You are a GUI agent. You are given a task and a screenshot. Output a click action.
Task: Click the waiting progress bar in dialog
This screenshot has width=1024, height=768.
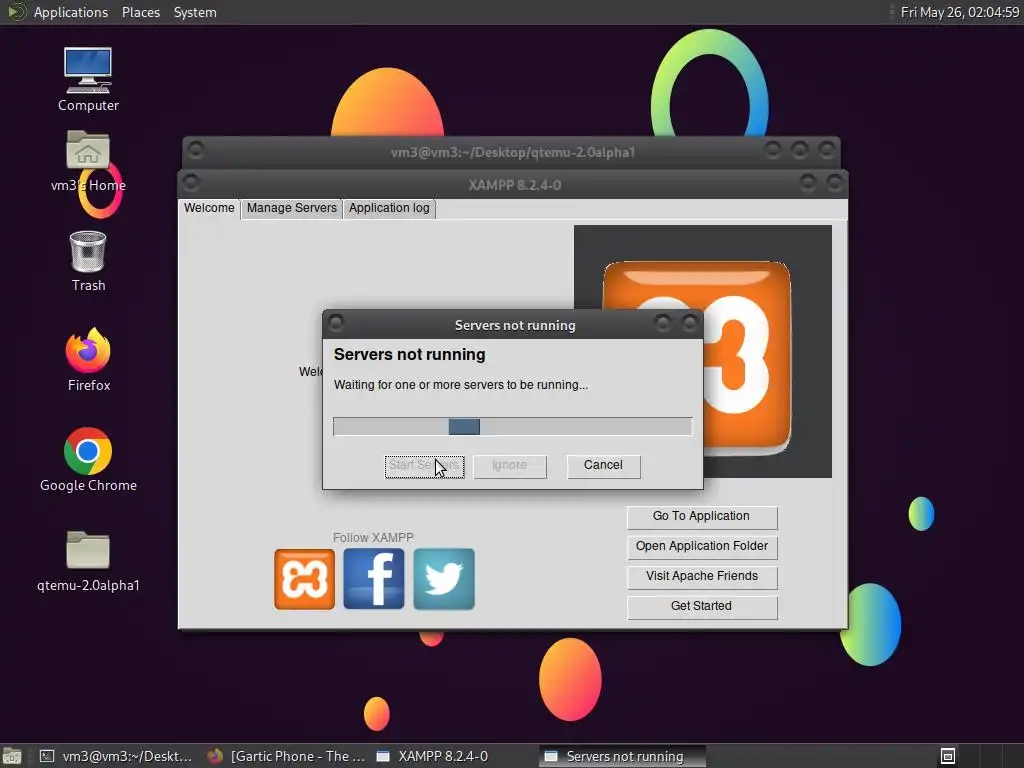point(513,426)
